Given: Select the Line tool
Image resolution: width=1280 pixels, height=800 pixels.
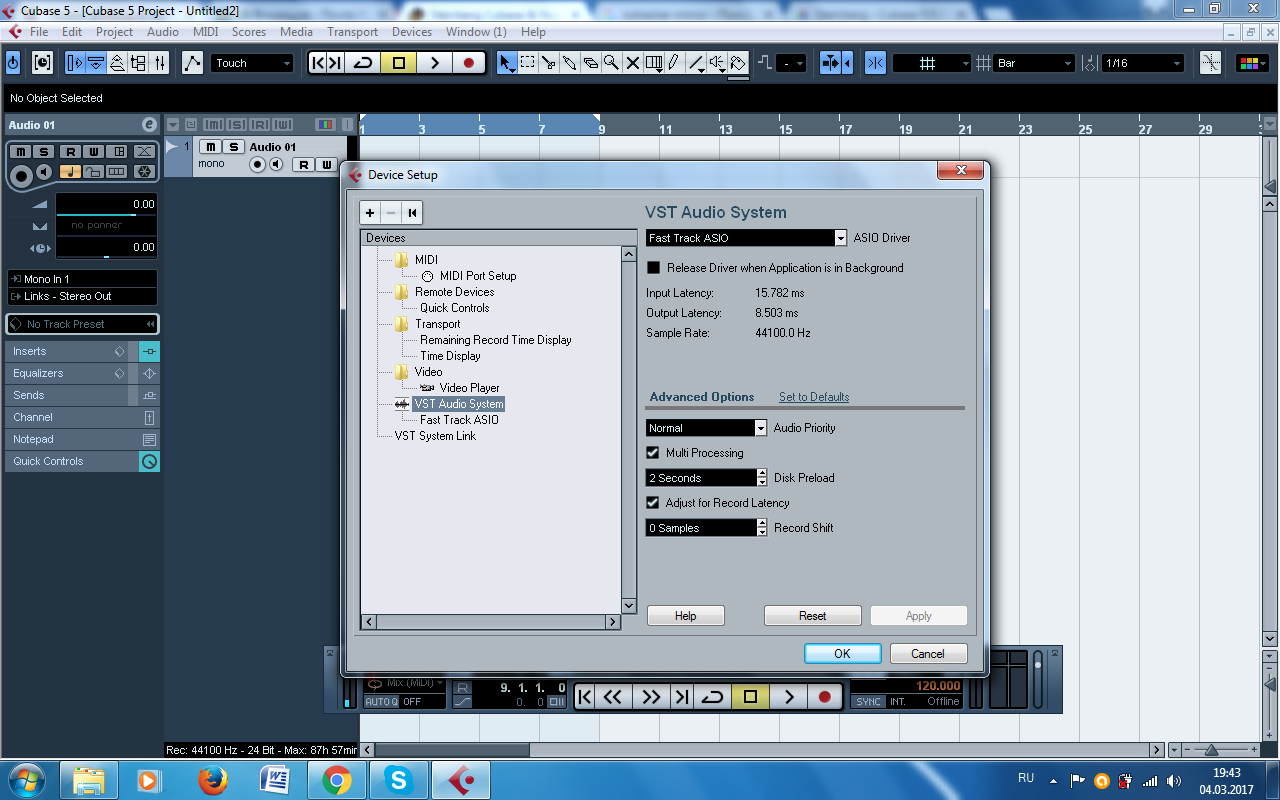Looking at the screenshot, I should click(696, 63).
